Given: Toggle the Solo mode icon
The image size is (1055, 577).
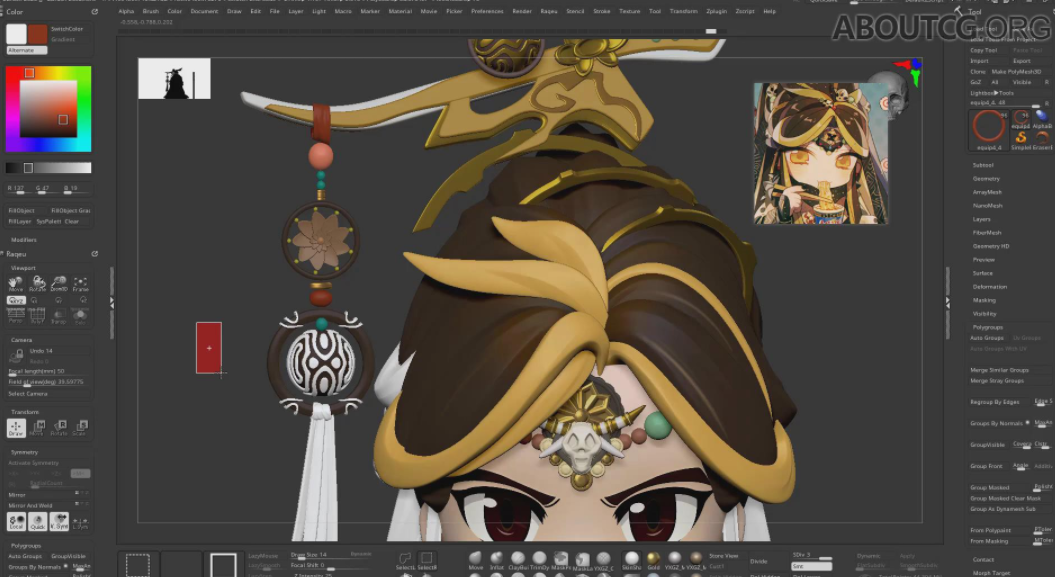Looking at the screenshot, I should (80, 316).
